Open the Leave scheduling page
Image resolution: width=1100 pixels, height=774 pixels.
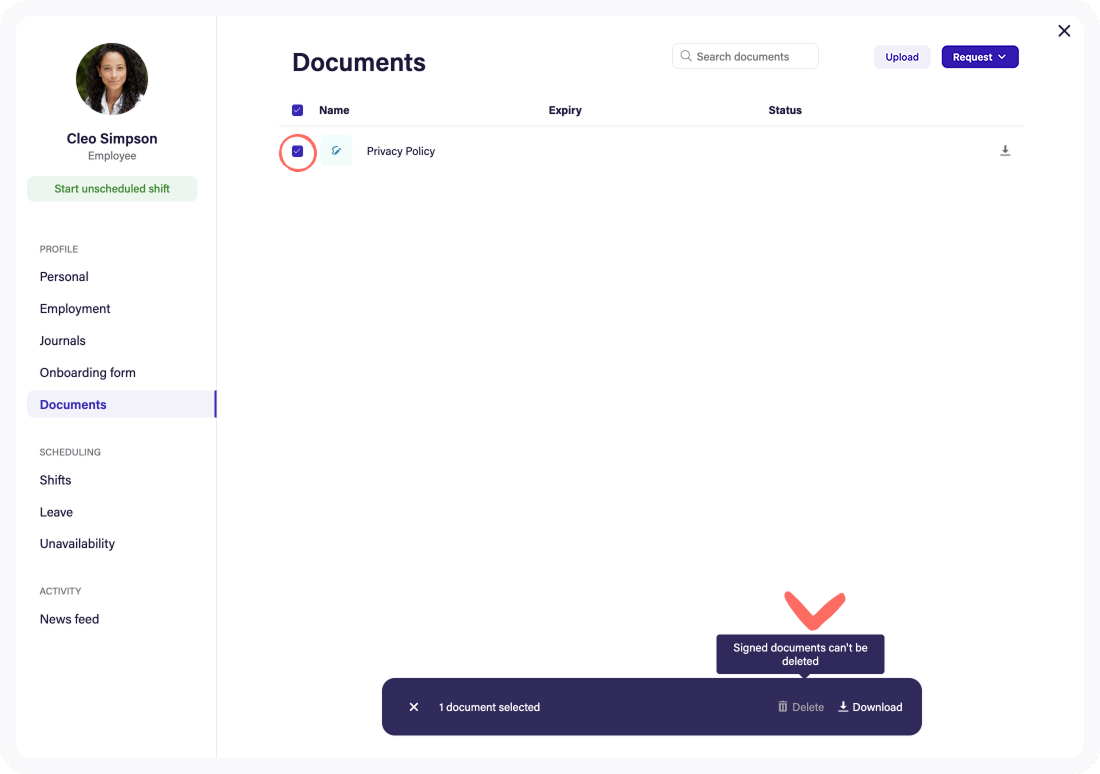click(56, 512)
